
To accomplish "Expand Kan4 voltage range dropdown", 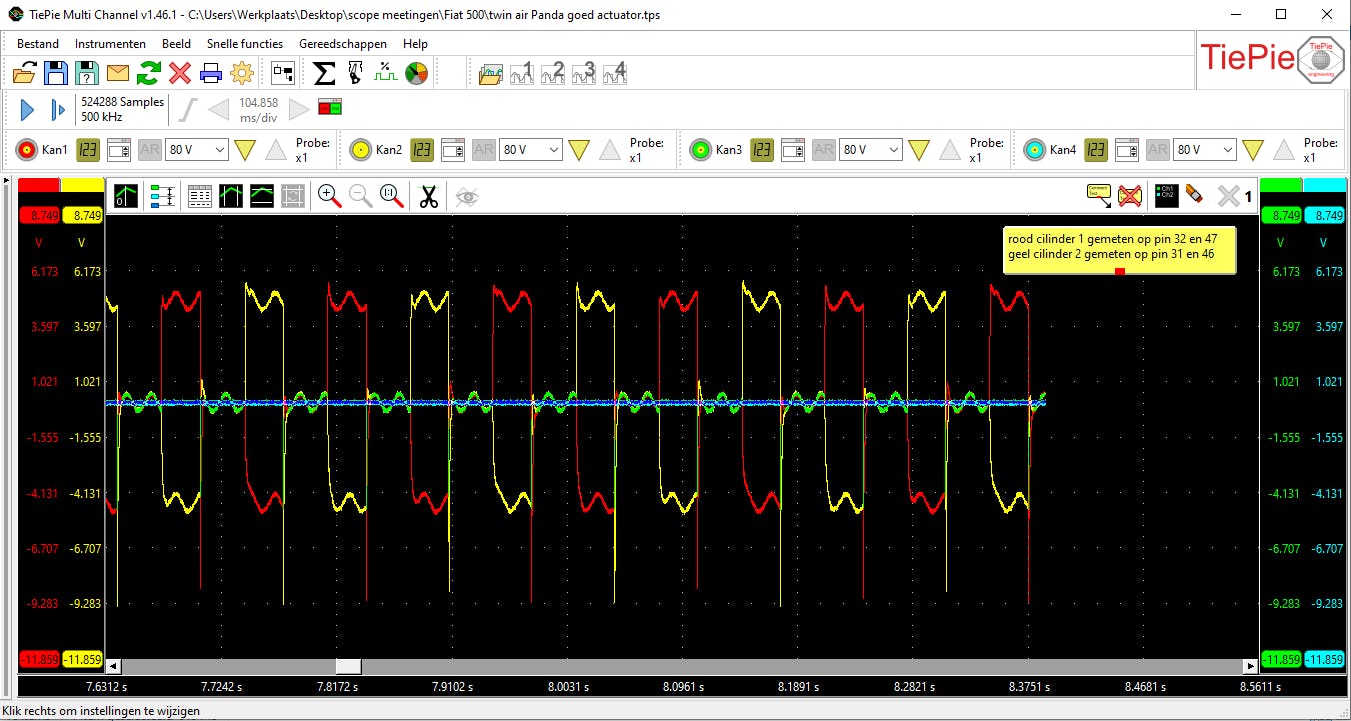I will click(x=1204, y=150).
